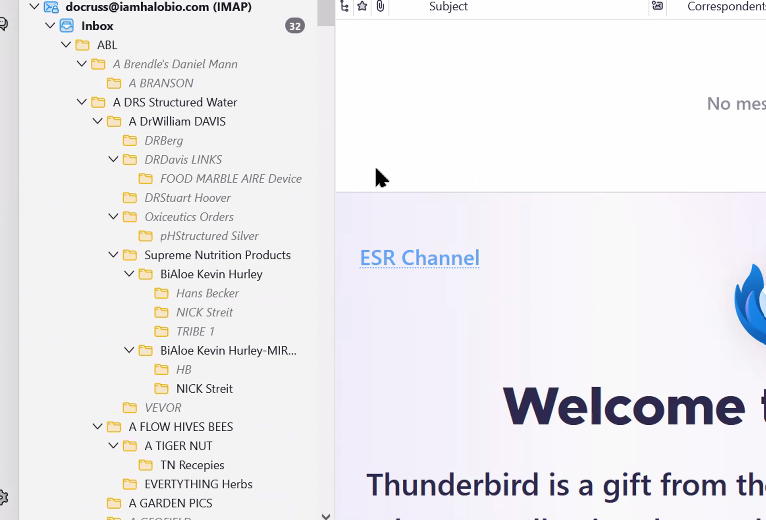Click the Inbox unread count badge 32
The height and width of the screenshot is (520, 766).
295,26
